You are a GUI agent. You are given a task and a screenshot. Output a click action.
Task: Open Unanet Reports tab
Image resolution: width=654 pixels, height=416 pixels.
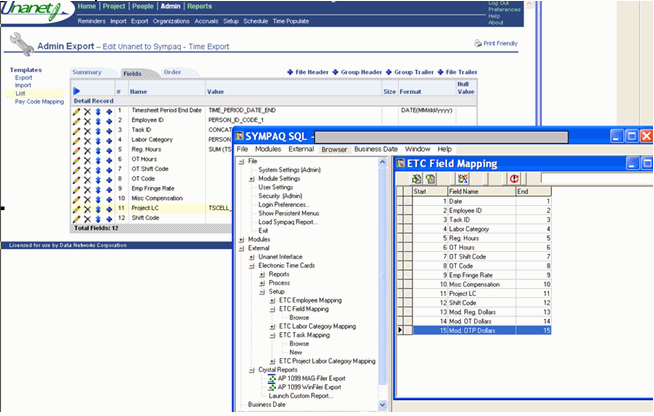(x=199, y=6)
